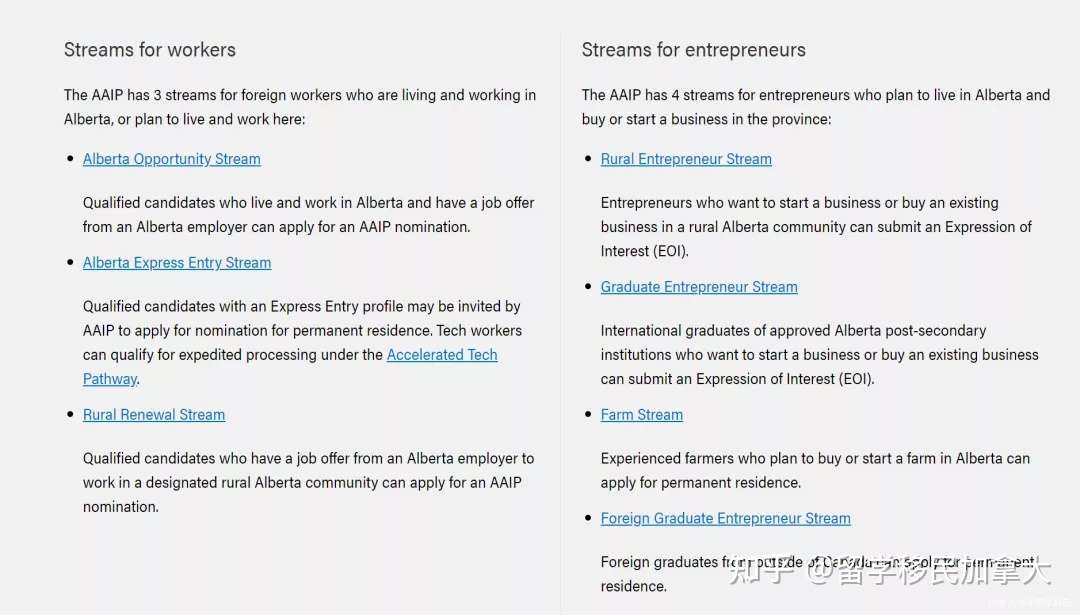Click the Zhihu watermark text at bottom right
The image size is (1080, 615).
(889, 571)
